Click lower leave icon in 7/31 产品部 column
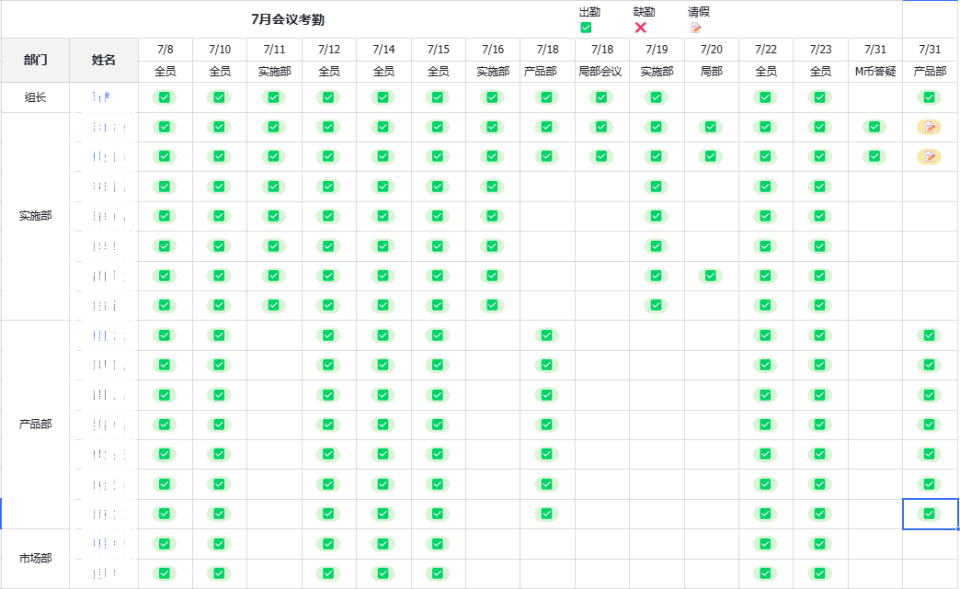Screen dimensions: 960x589 click(929, 157)
